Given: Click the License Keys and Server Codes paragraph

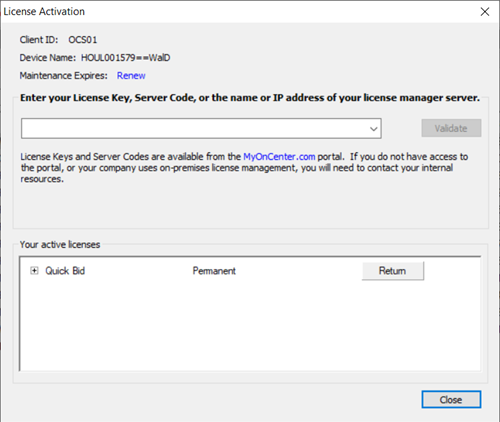Looking at the screenshot, I should [244, 168].
